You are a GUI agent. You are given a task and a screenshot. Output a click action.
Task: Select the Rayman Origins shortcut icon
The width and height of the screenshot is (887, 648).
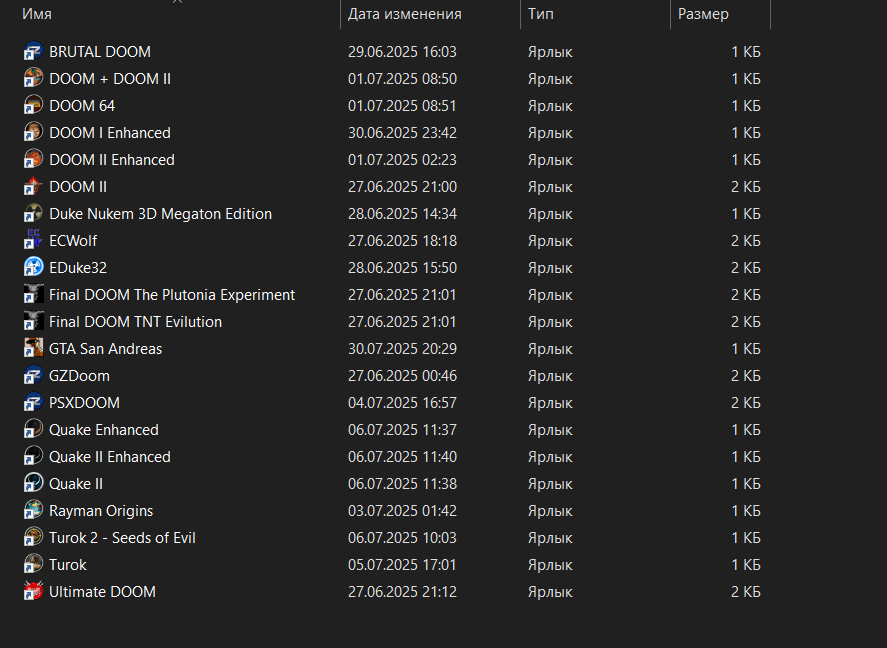tap(33, 511)
